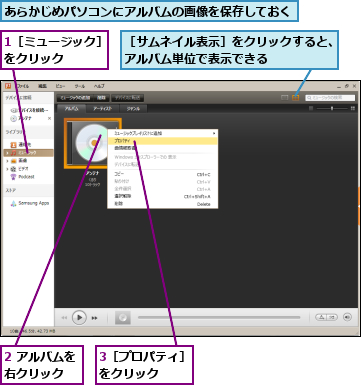Click the next track button
Viewport: 361px width, 385px height.
(x=95, y=318)
